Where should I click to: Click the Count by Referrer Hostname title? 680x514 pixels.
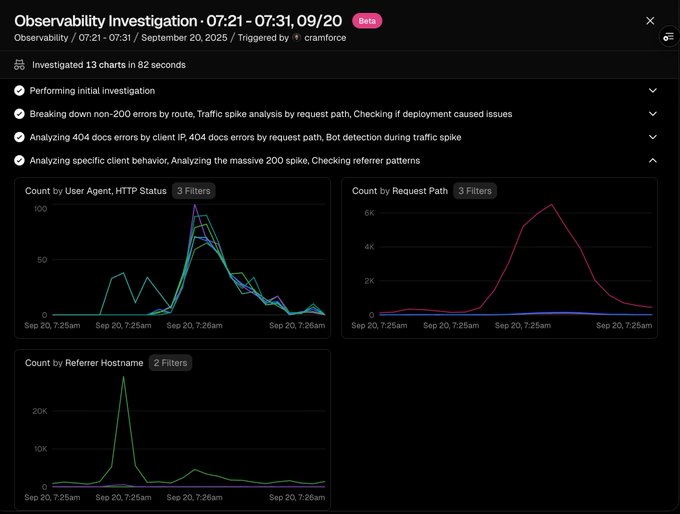[x=84, y=363]
